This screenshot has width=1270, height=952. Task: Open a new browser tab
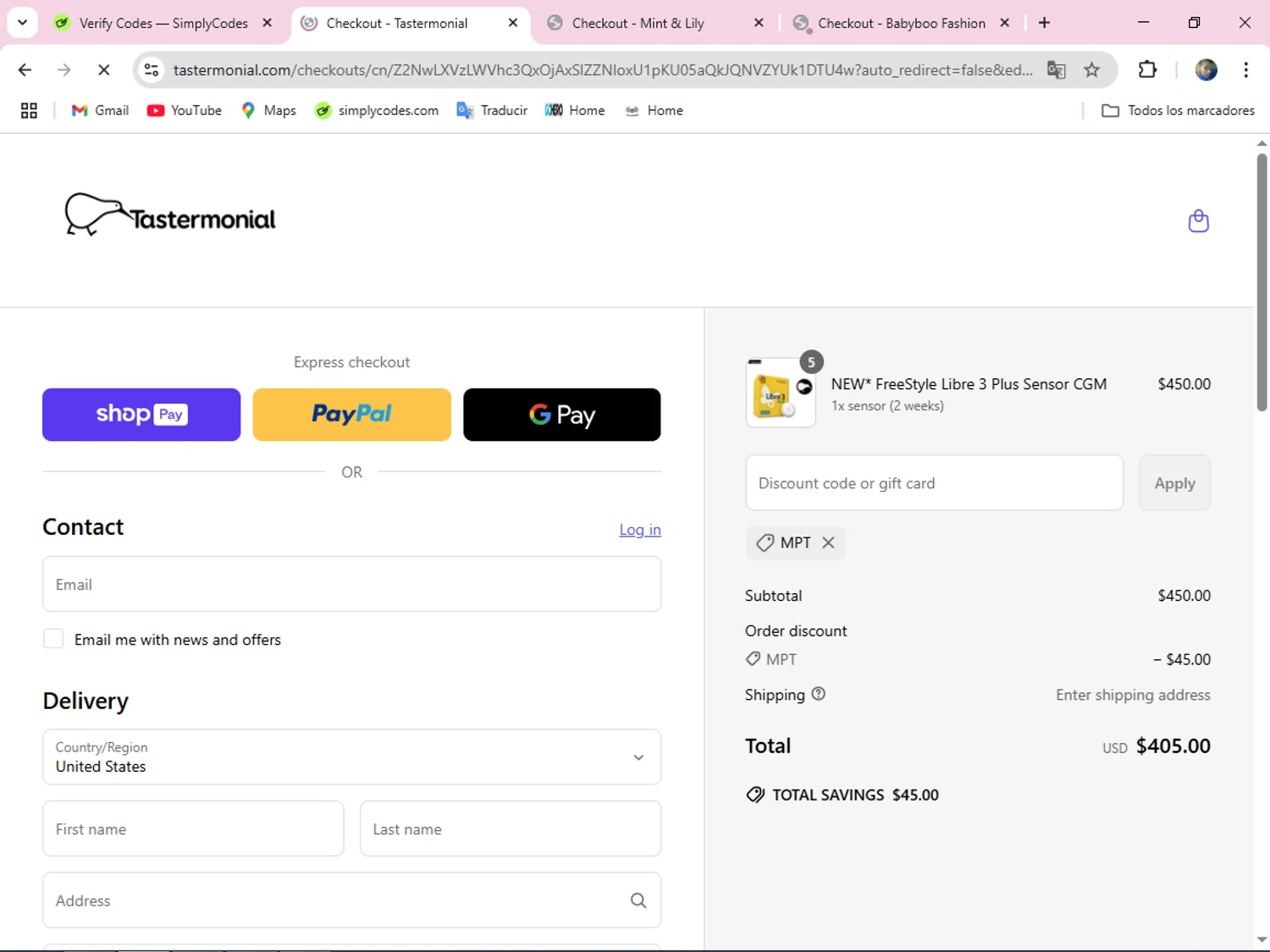(1044, 23)
